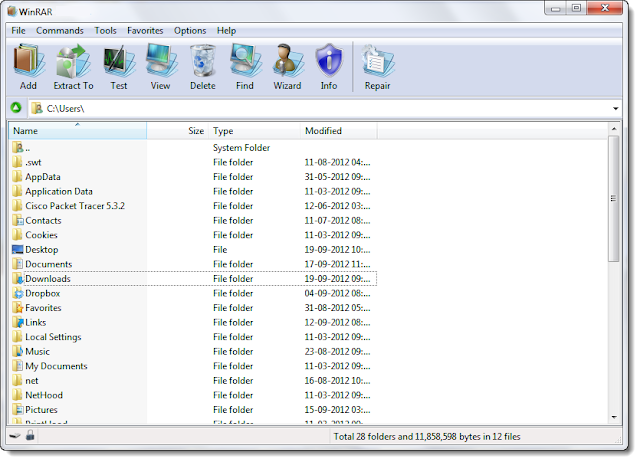Viewport: 640px width, 462px height.
Task: Click the View file toolbar icon
Action: point(161,61)
